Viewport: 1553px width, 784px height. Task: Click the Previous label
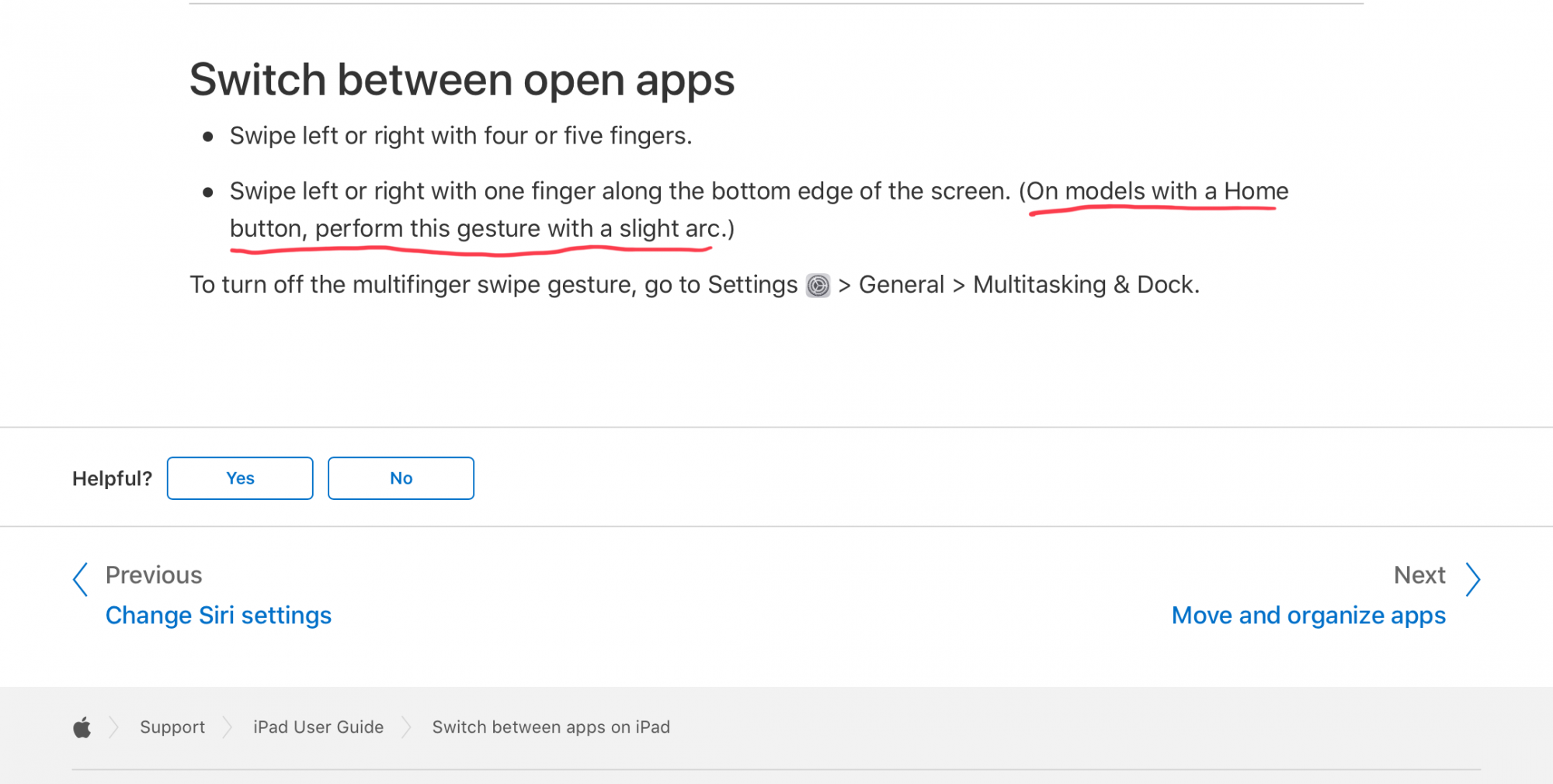pyautogui.click(x=154, y=575)
